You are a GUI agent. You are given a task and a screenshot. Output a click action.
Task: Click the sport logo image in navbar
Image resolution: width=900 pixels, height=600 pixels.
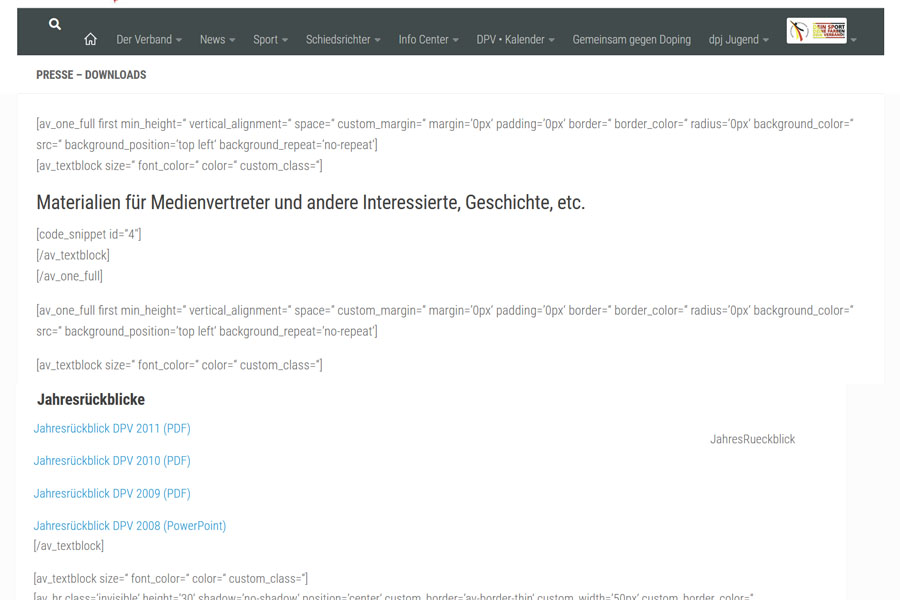pos(816,31)
